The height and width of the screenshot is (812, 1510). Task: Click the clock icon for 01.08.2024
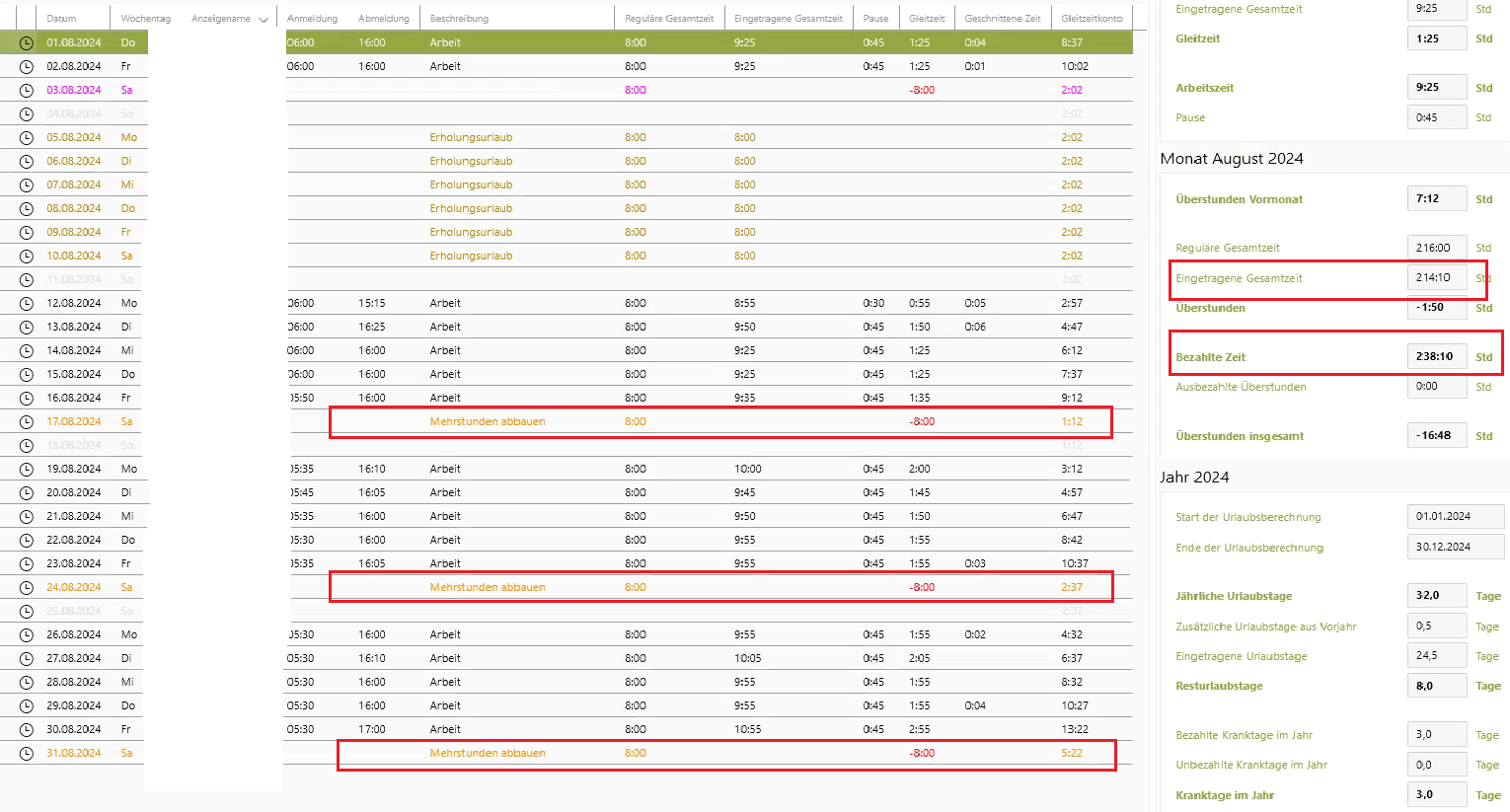(x=26, y=43)
